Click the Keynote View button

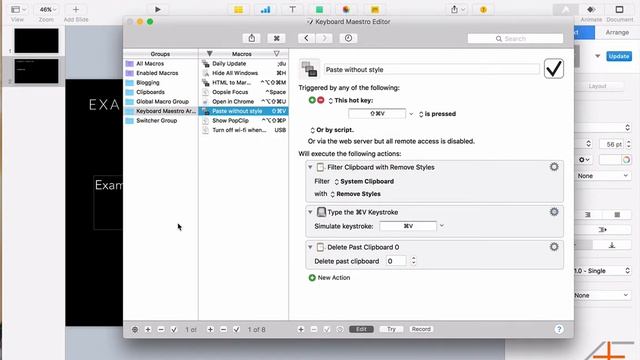coord(18,13)
